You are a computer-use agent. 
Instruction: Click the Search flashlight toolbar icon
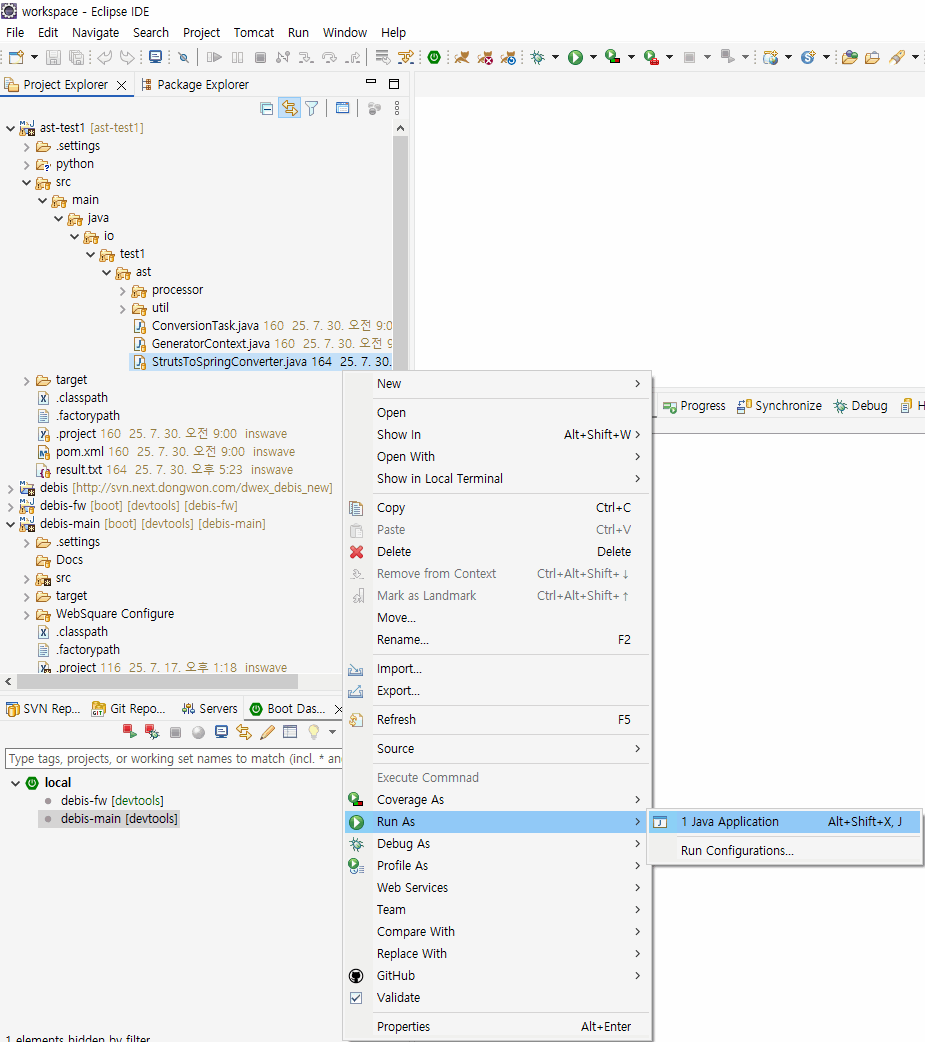pyautogui.click(x=897, y=58)
